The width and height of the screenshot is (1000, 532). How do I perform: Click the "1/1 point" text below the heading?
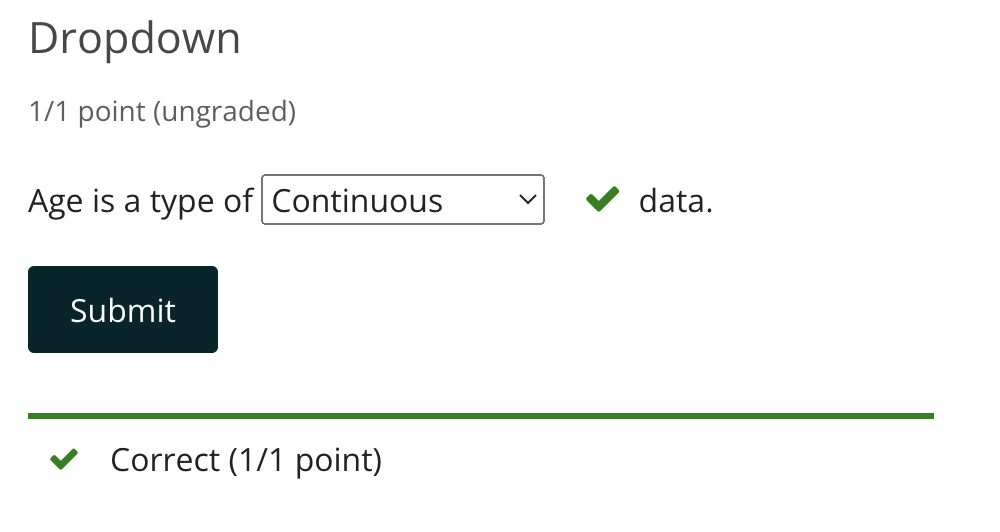(87, 112)
